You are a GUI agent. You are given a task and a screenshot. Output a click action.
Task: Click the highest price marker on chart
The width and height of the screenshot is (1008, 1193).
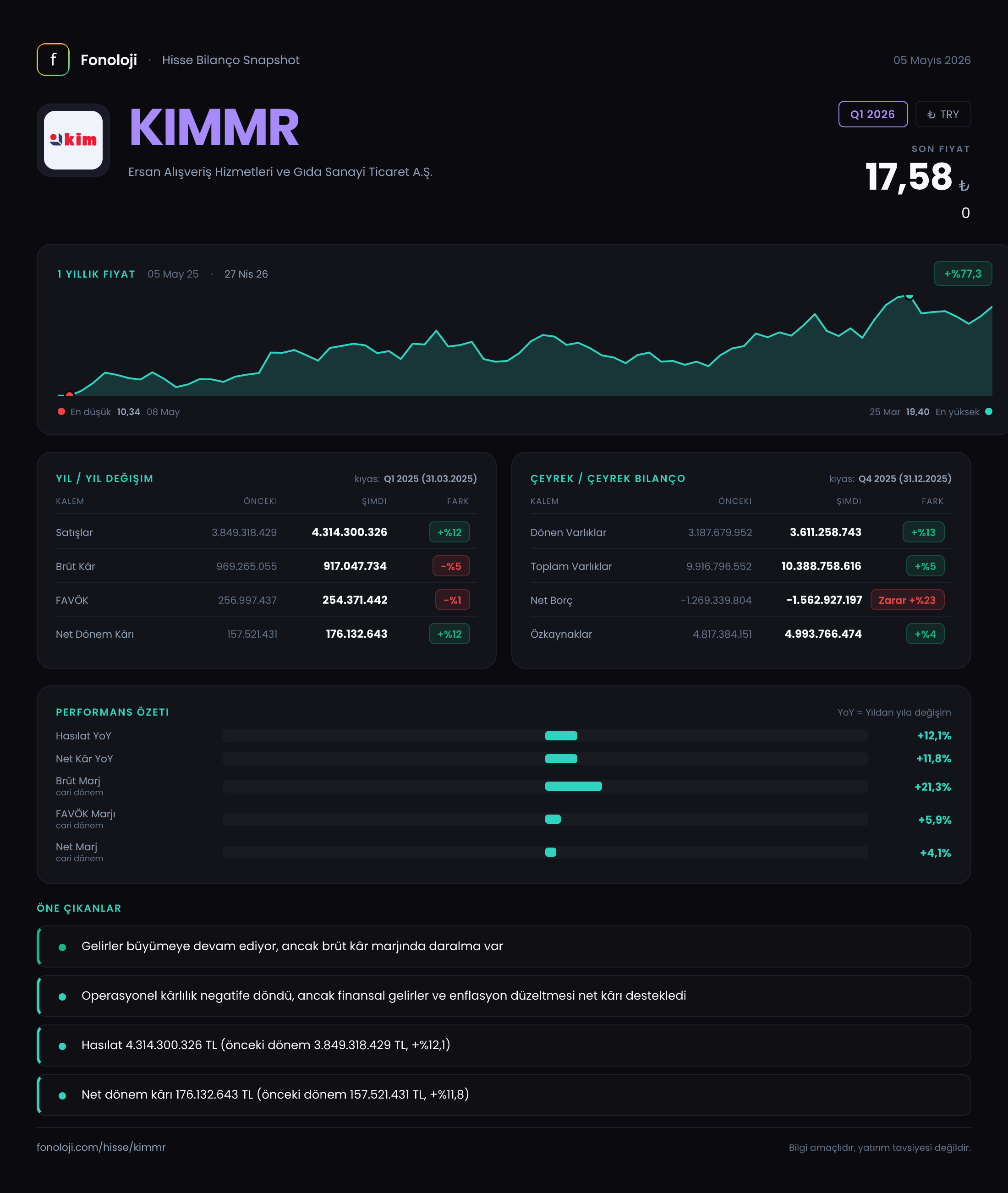909,296
